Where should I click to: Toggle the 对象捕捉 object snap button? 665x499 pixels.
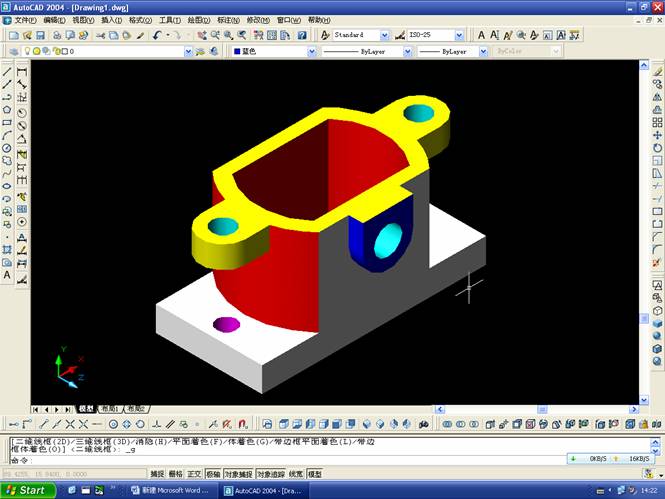(x=238, y=474)
